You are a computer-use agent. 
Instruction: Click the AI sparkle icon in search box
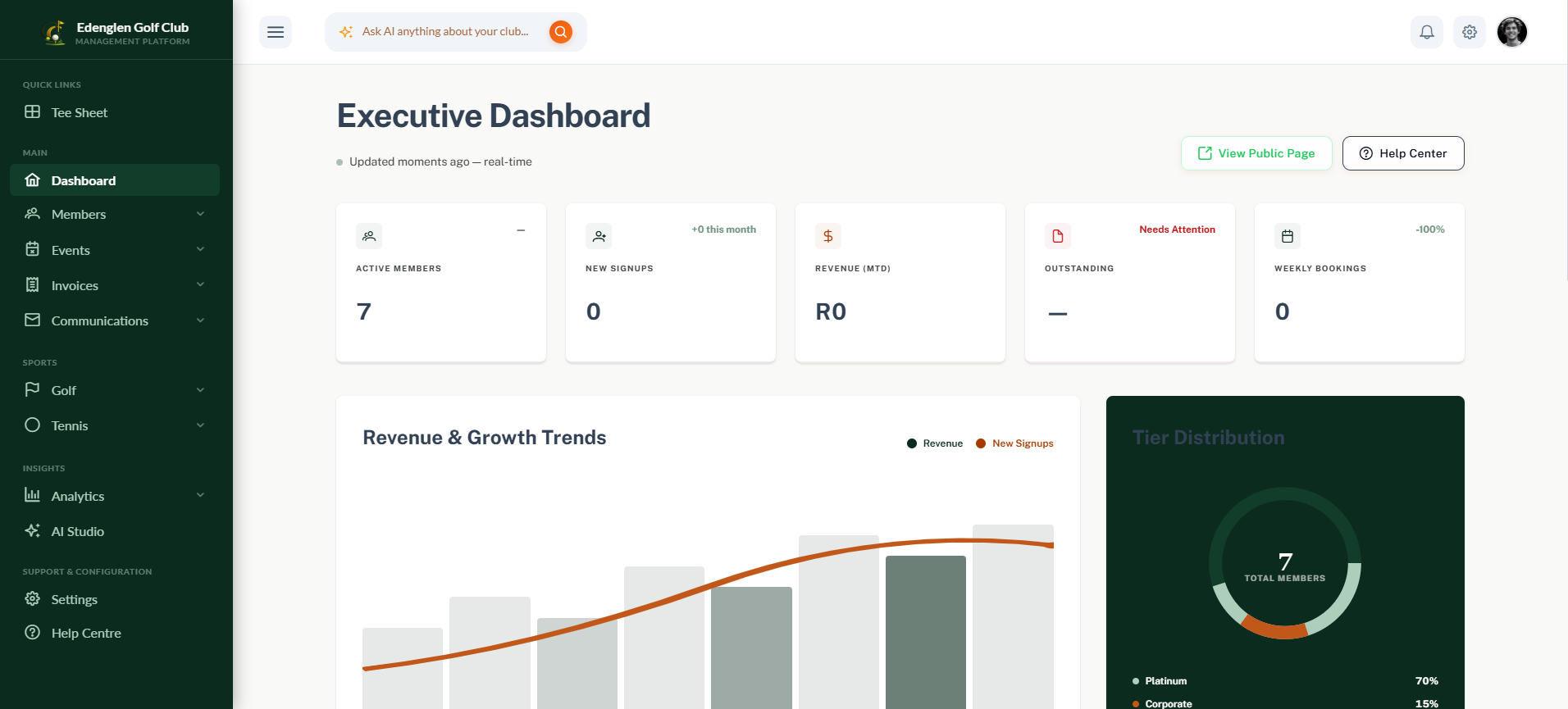pyautogui.click(x=346, y=32)
